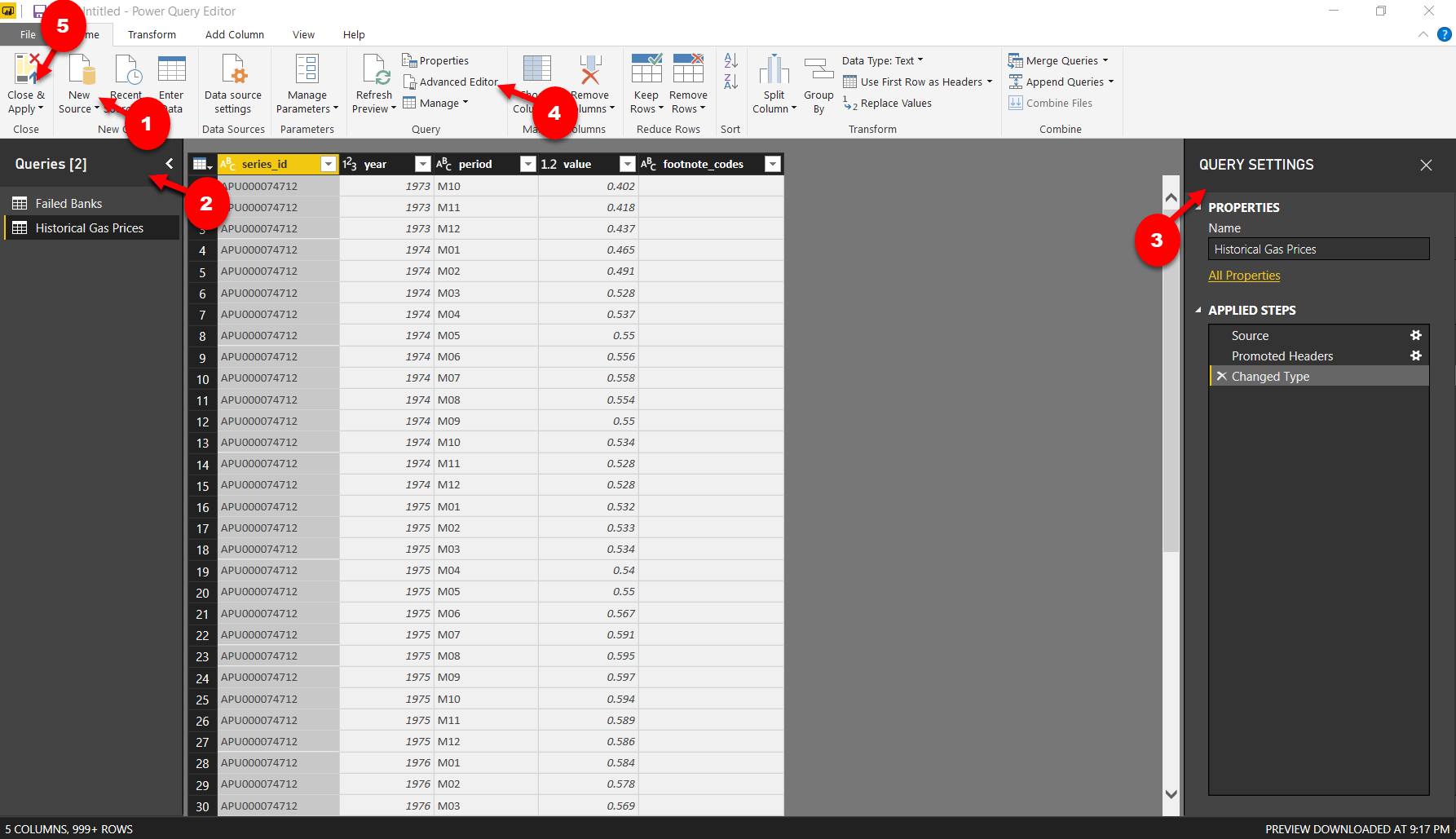The image size is (1456, 839).
Task: Switch to the Transform ribbon tab
Action: (152, 34)
